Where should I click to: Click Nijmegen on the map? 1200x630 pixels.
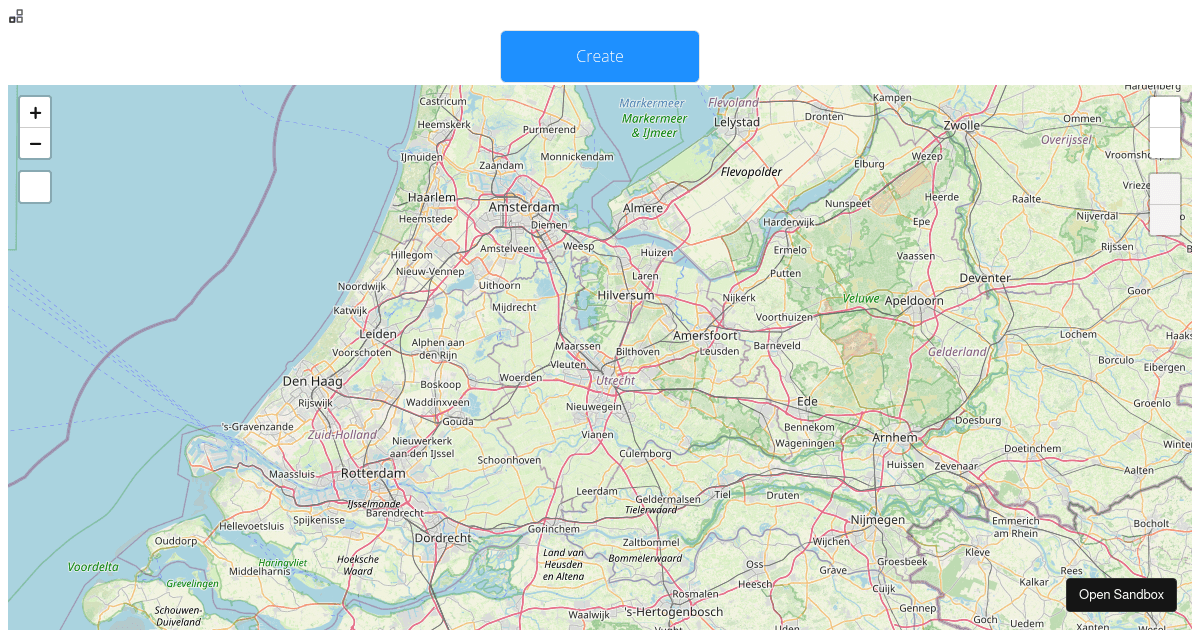[877, 520]
